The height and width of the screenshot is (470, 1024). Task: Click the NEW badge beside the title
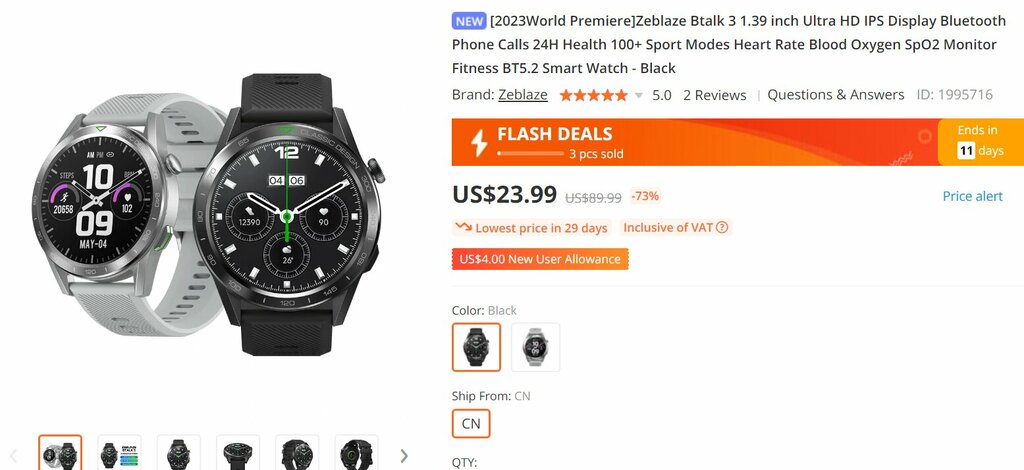469,21
